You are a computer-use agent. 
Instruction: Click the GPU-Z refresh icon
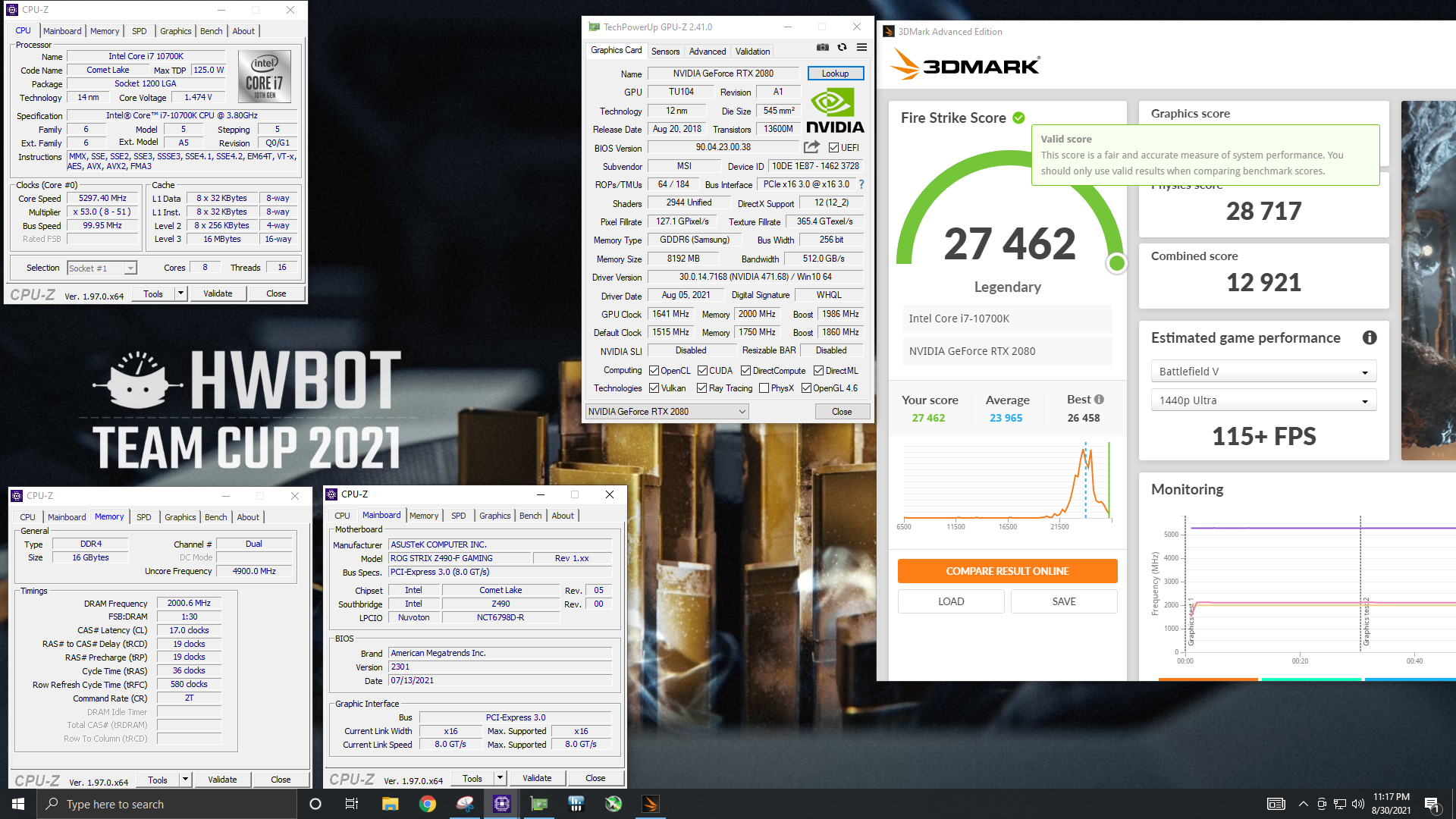(x=842, y=47)
